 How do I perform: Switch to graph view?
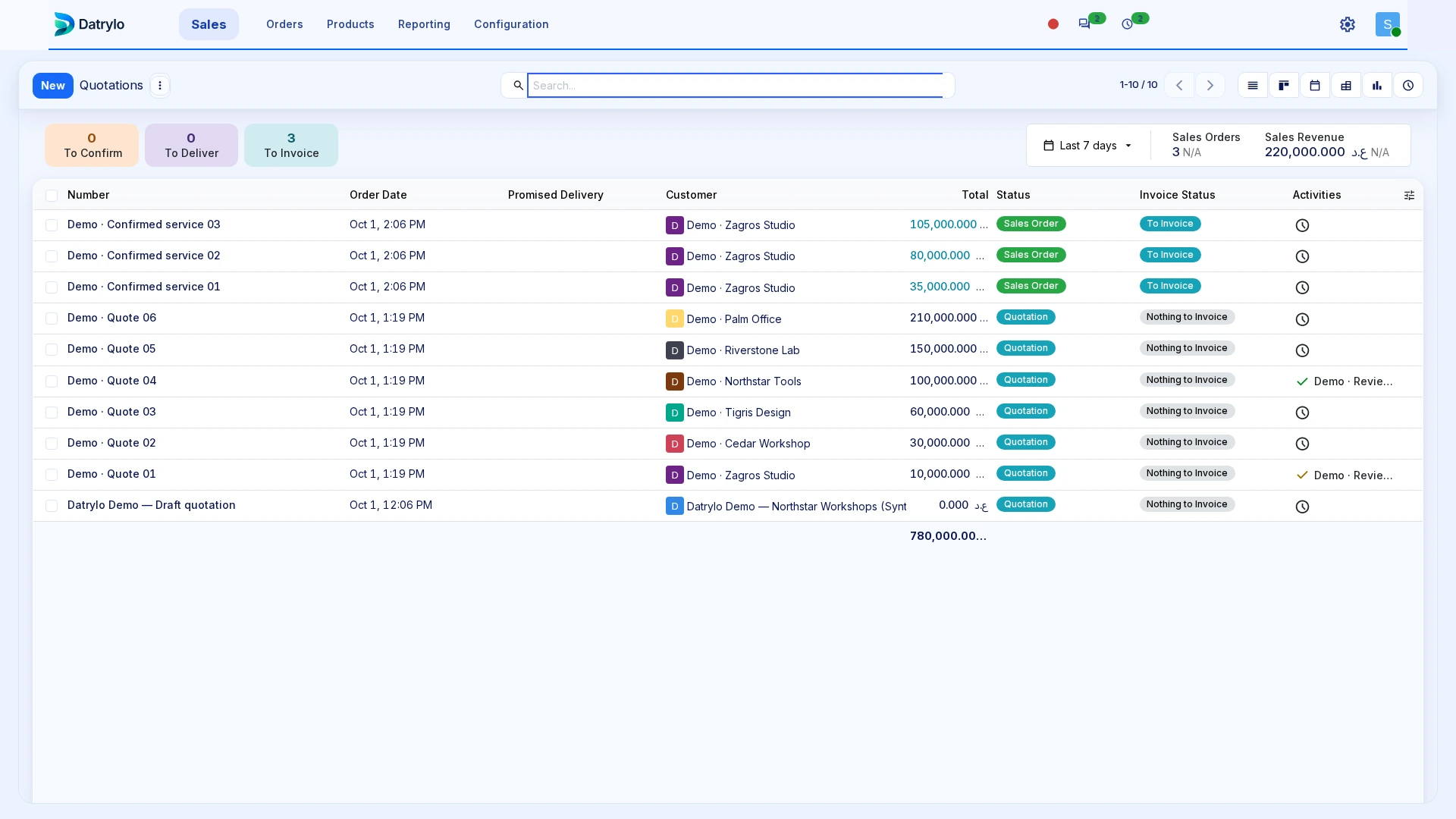1377,86
